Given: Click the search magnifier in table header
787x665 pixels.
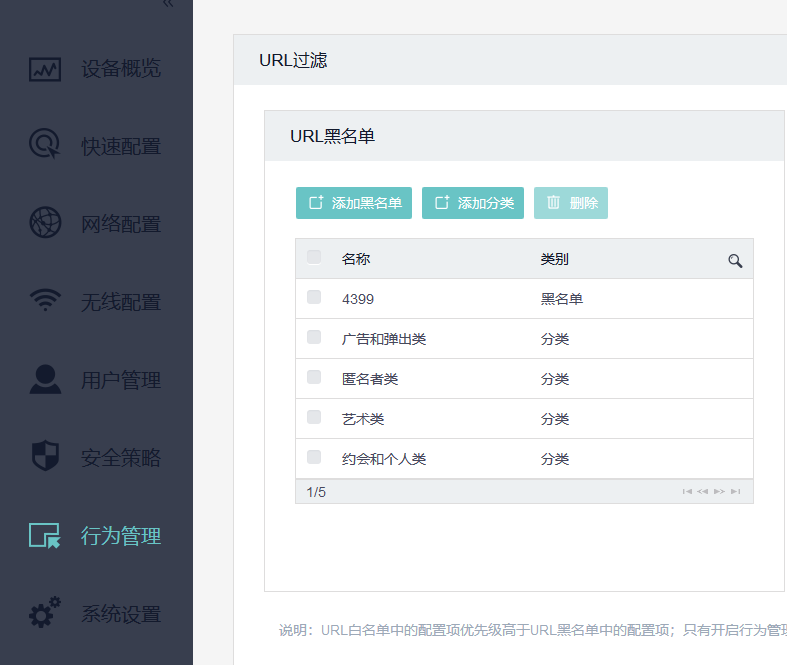Looking at the screenshot, I should [735, 260].
